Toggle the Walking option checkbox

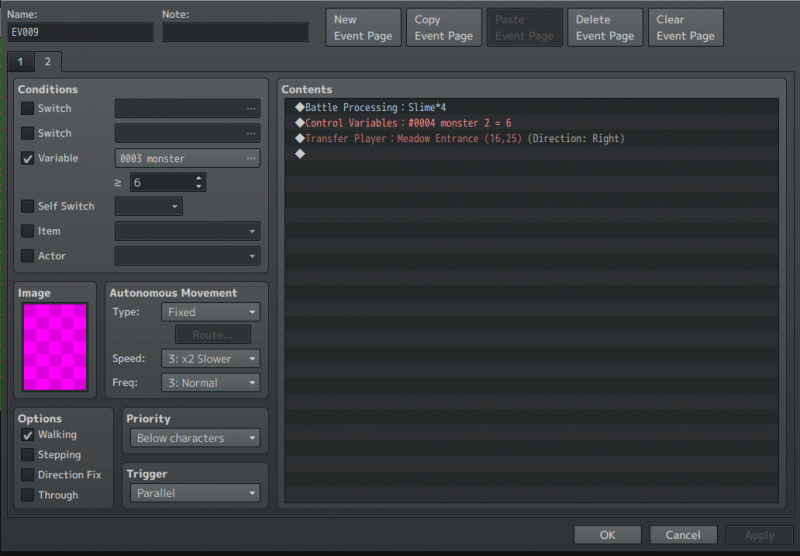(28, 435)
